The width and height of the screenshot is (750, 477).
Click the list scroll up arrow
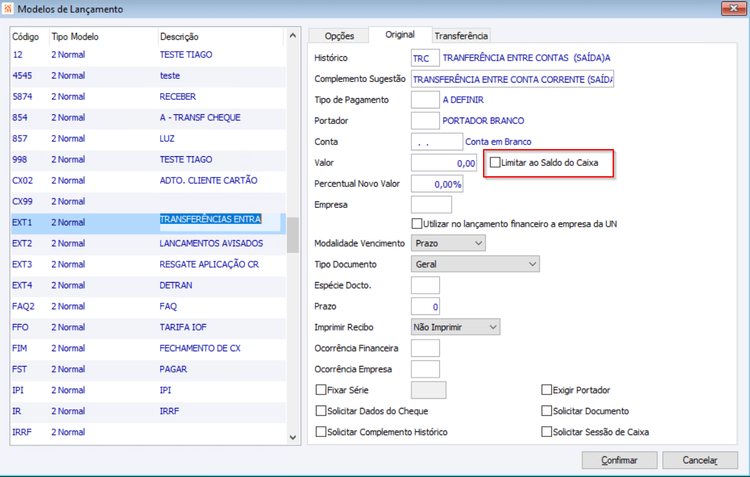293,36
